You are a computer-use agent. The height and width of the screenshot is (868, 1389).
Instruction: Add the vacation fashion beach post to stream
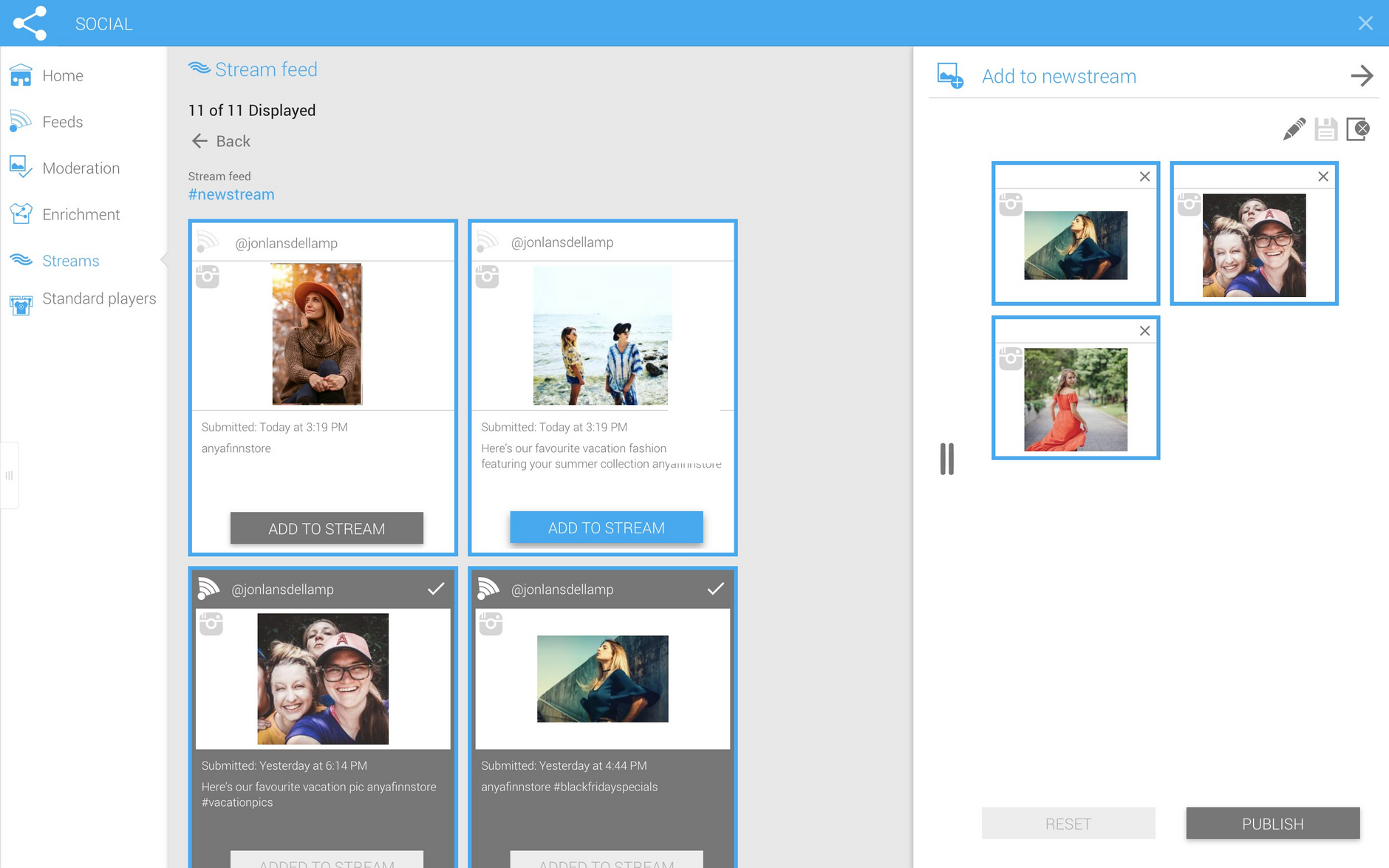(x=607, y=527)
